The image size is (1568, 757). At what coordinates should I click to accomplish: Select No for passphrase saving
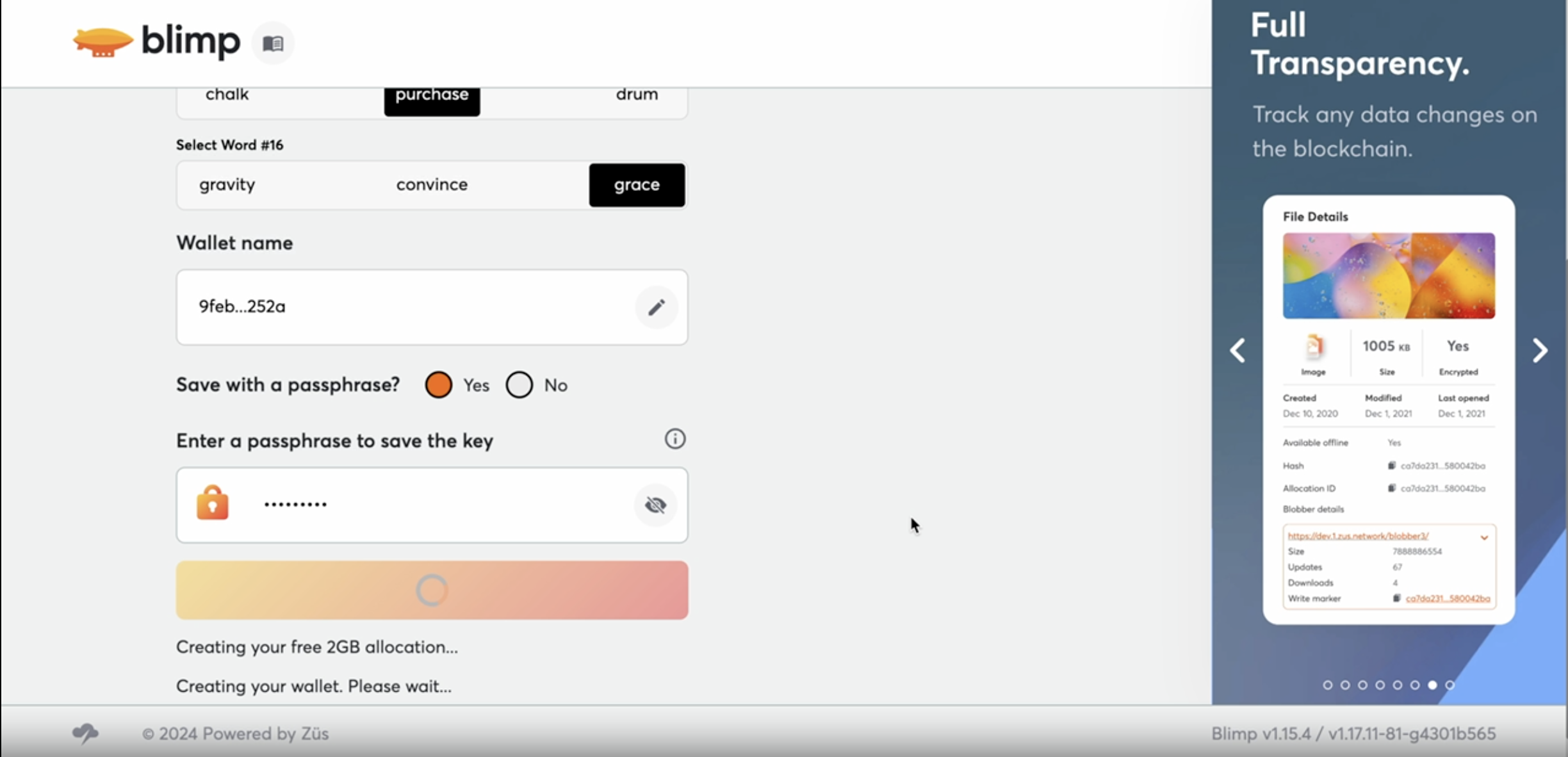519,385
